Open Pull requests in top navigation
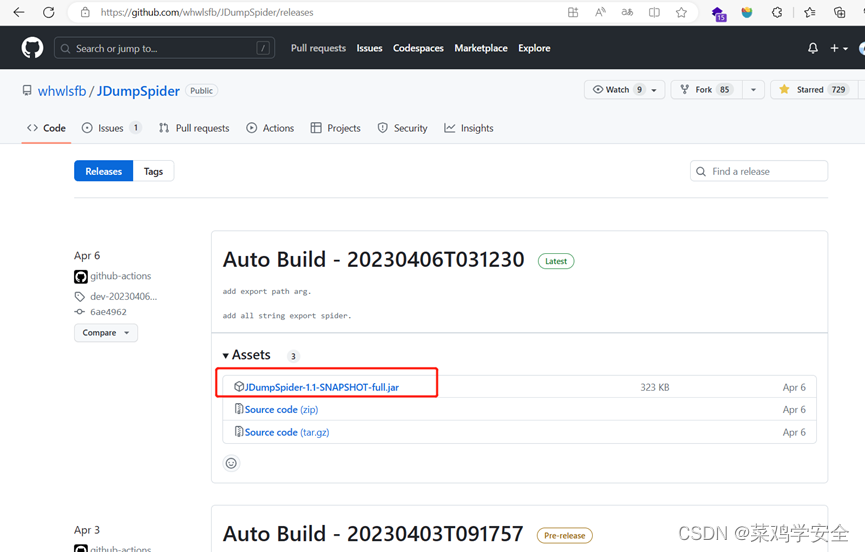865x552 pixels. [x=318, y=49]
